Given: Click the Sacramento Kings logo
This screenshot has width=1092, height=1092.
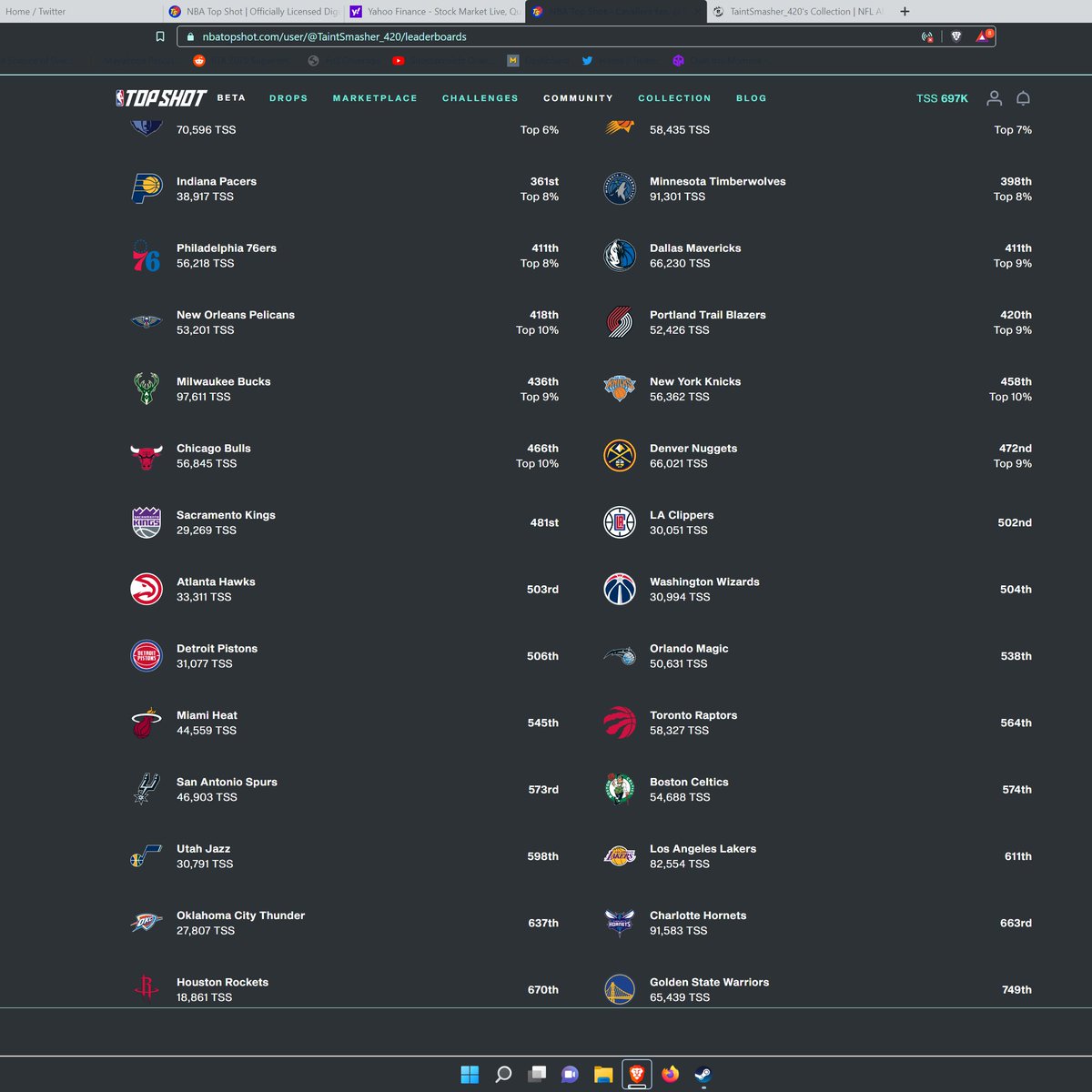Looking at the screenshot, I should click(x=147, y=522).
